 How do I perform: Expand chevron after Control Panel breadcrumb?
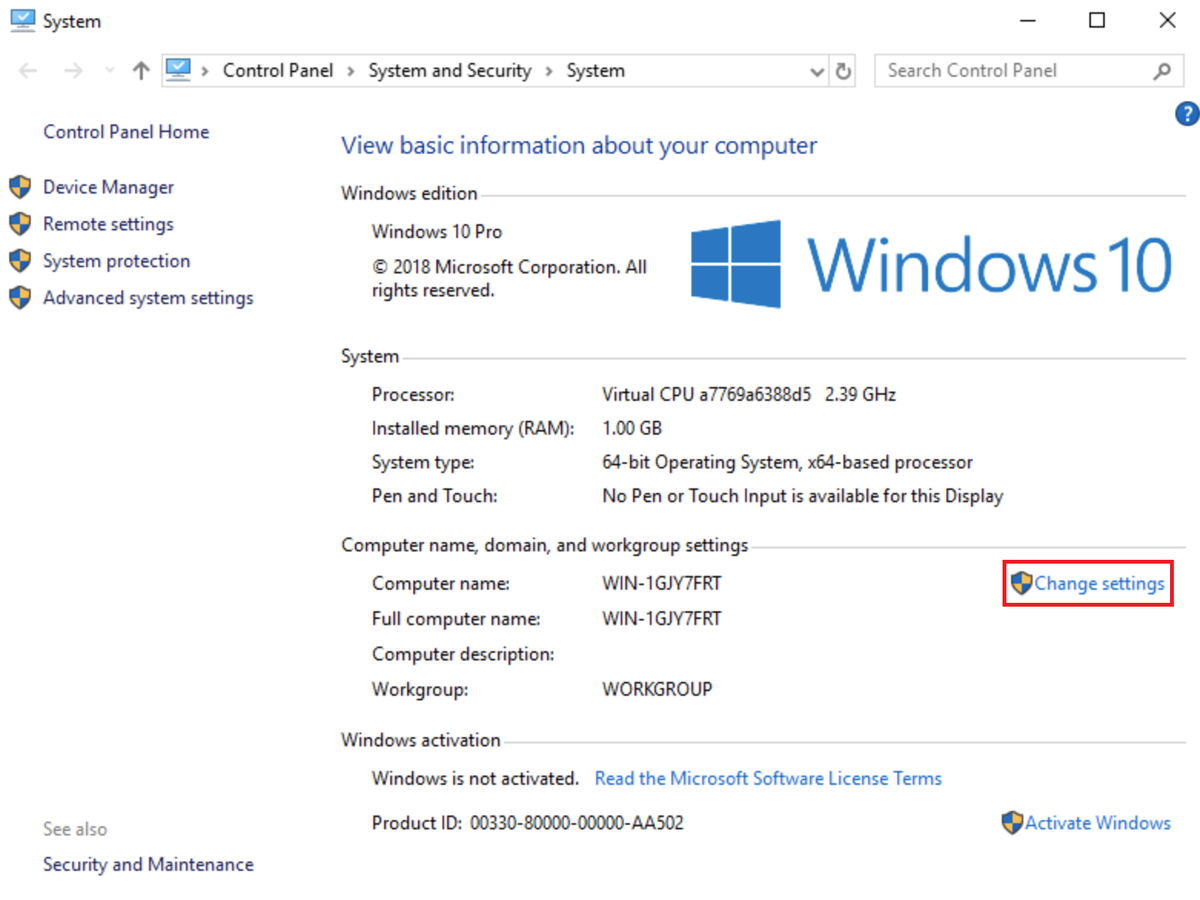[x=351, y=71]
